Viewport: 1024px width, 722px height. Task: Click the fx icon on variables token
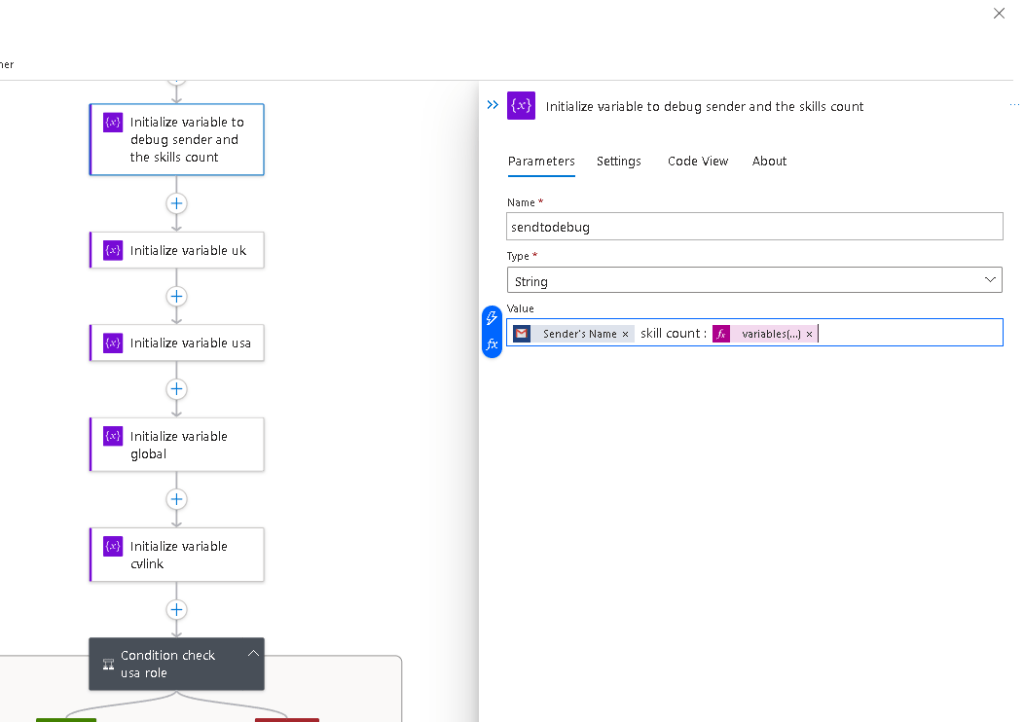point(721,334)
